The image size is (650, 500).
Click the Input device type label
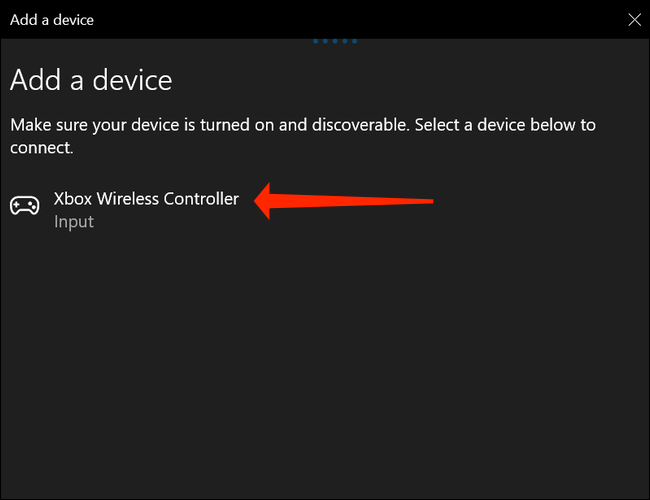point(74,222)
